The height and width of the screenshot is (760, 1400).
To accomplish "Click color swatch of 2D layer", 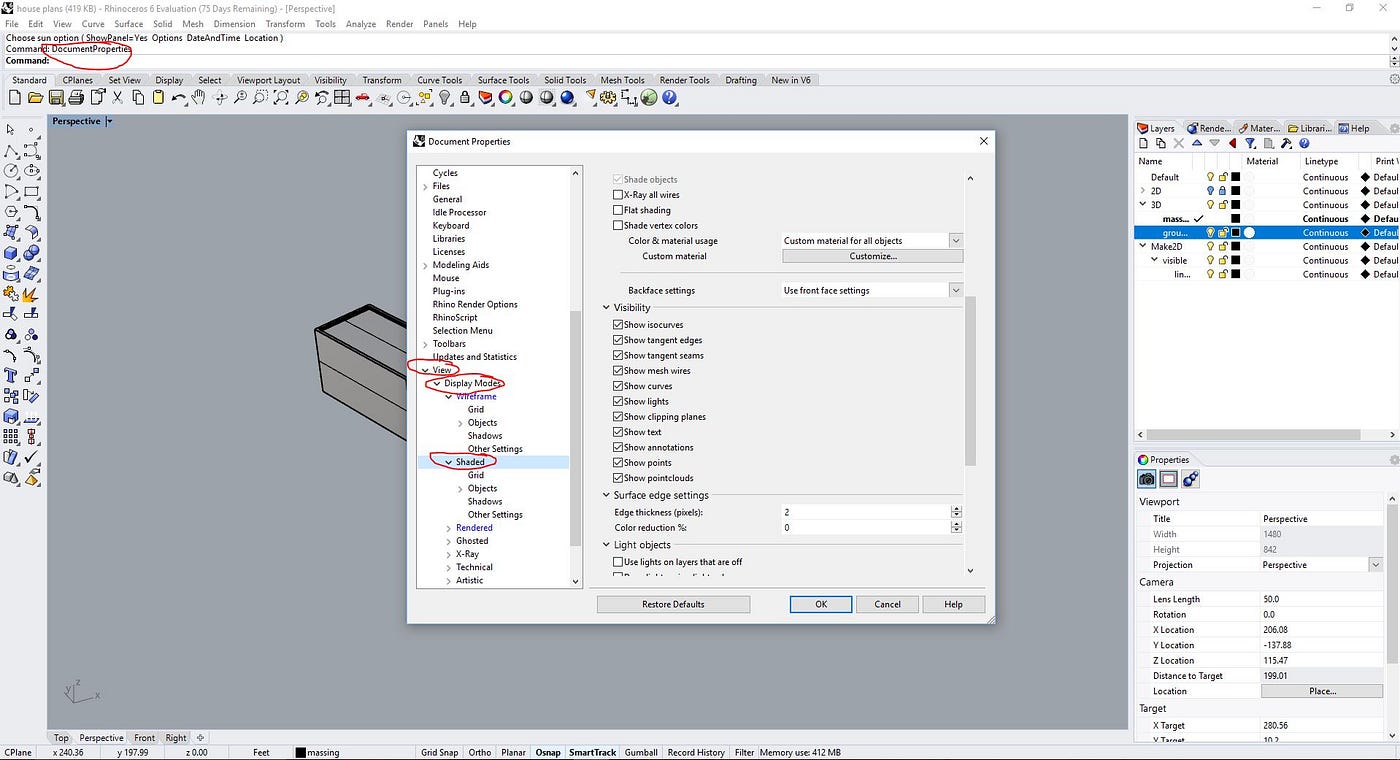I will pyautogui.click(x=1235, y=191).
